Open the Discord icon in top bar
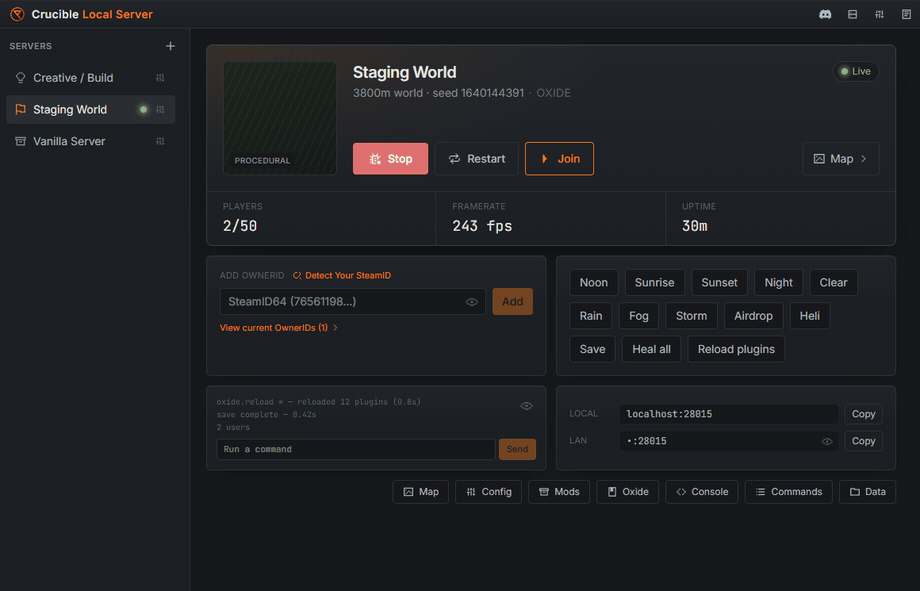Viewport: 920px width, 591px height. click(825, 14)
